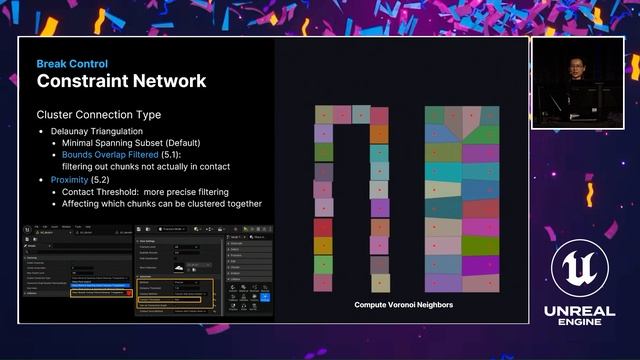
Task: Click the Unreal Engine logo in the left editor screenshot
Action: 27,229
